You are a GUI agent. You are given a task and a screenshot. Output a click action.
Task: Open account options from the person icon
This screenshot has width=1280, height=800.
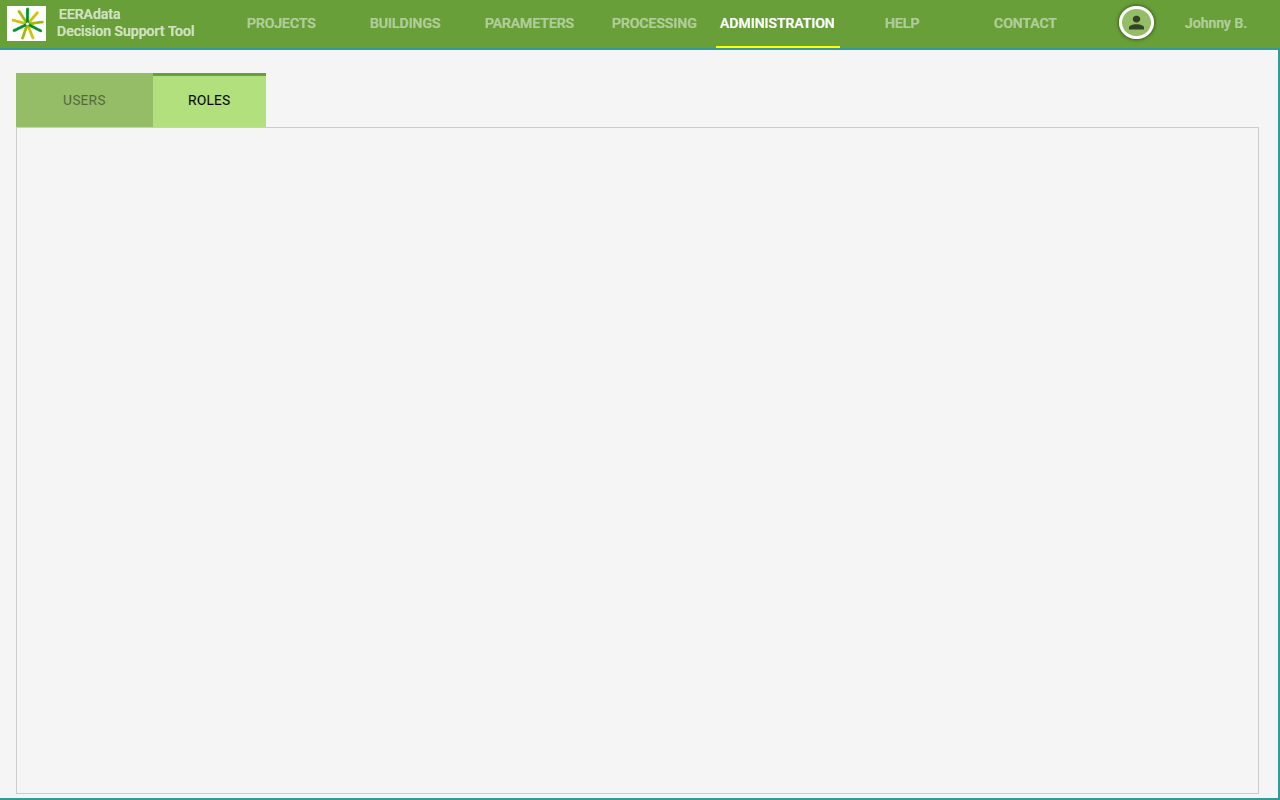1136,23
